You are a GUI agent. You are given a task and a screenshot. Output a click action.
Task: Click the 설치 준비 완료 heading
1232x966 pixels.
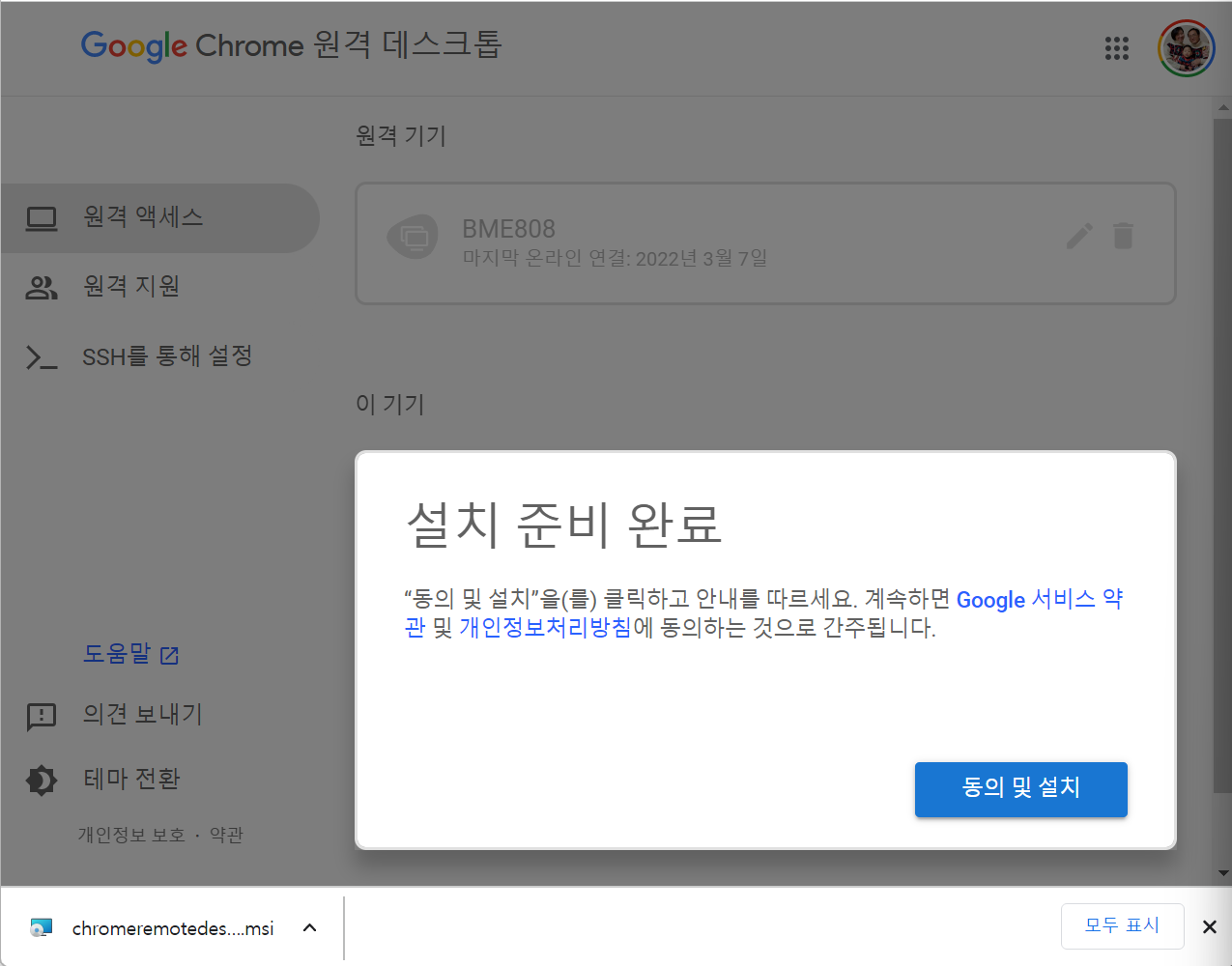(x=564, y=525)
